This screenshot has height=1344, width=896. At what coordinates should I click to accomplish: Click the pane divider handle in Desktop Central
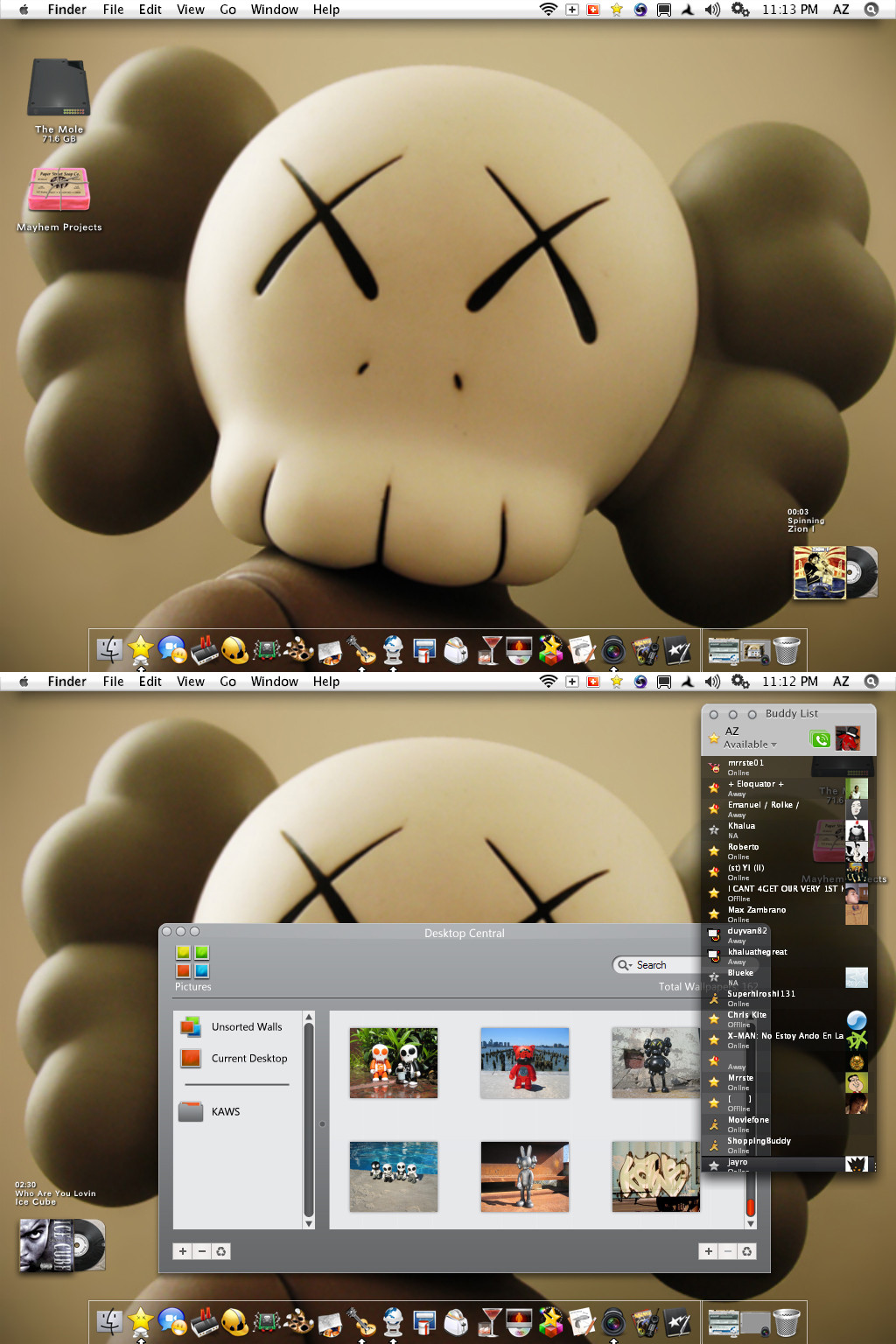tap(322, 1123)
